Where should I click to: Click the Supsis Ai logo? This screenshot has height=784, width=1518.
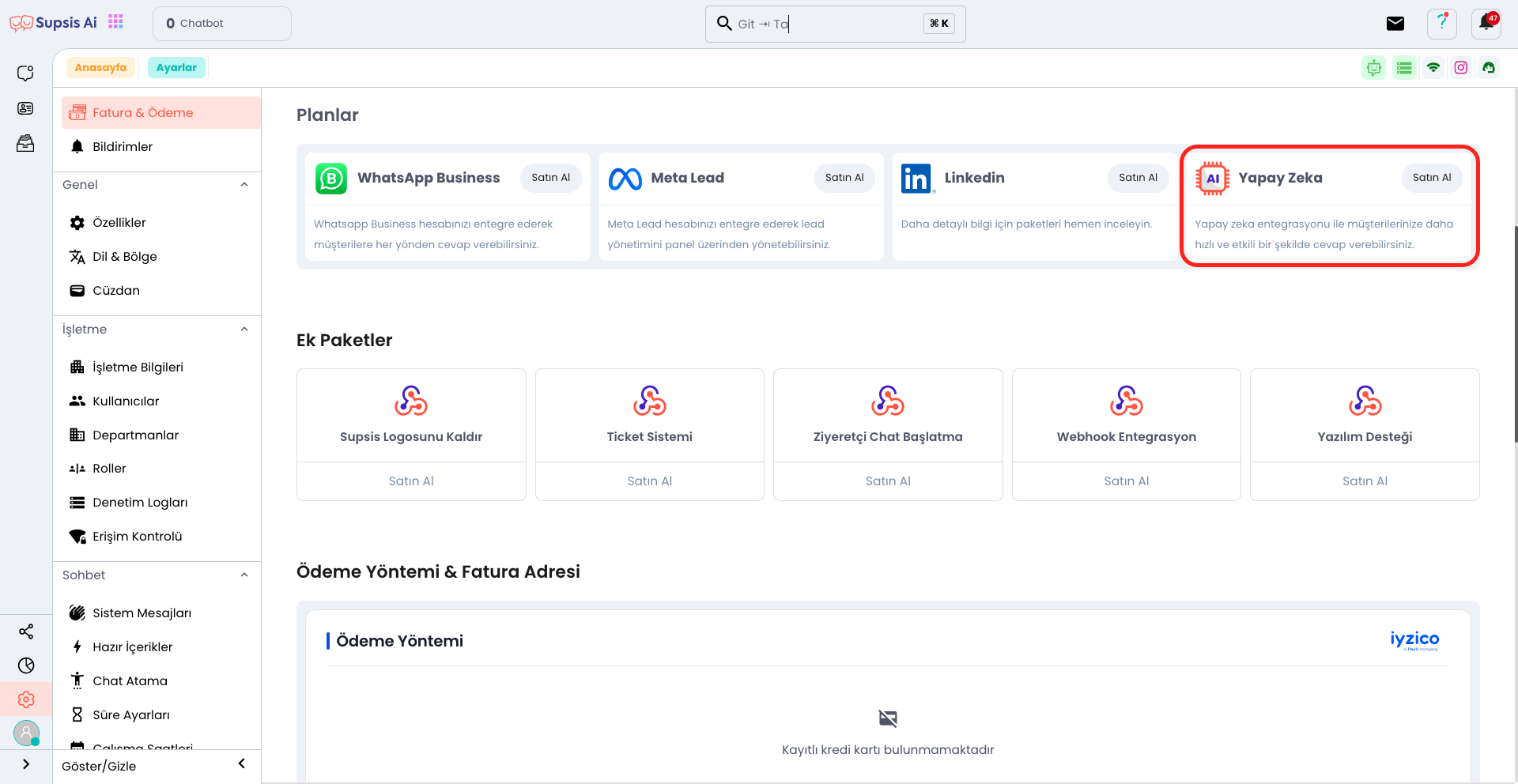(x=53, y=23)
